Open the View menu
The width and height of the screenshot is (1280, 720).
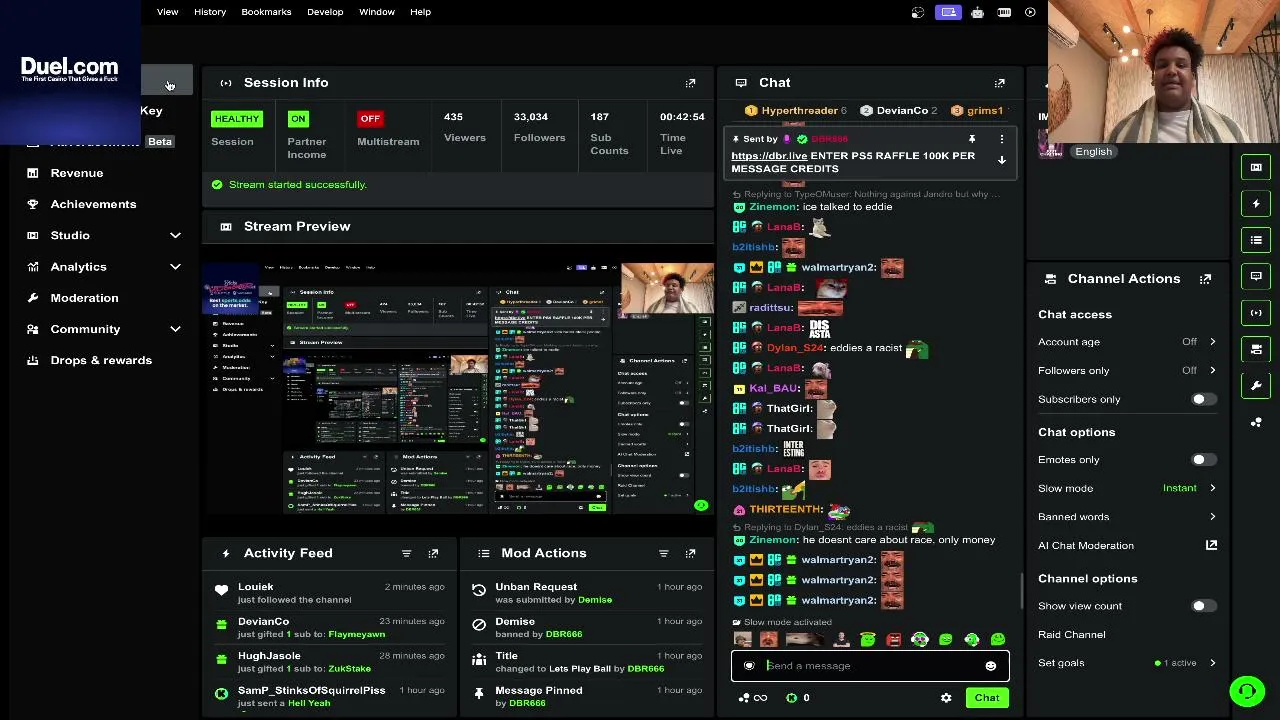tap(167, 12)
